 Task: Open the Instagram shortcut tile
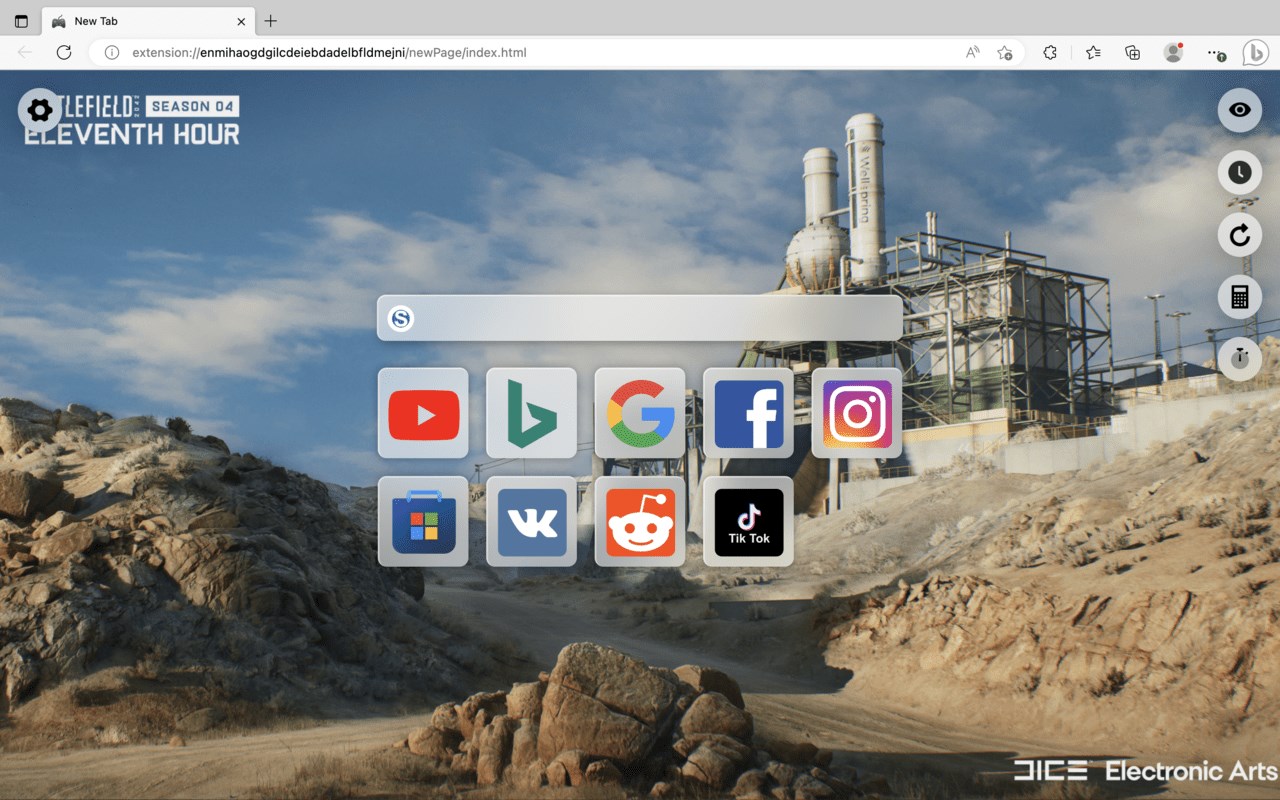857,413
